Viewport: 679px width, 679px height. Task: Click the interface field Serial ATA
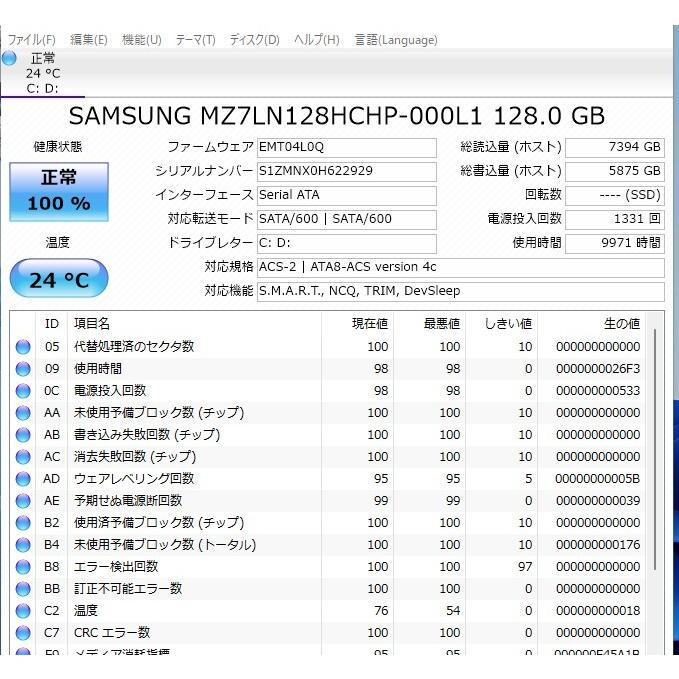click(x=346, y=196)
